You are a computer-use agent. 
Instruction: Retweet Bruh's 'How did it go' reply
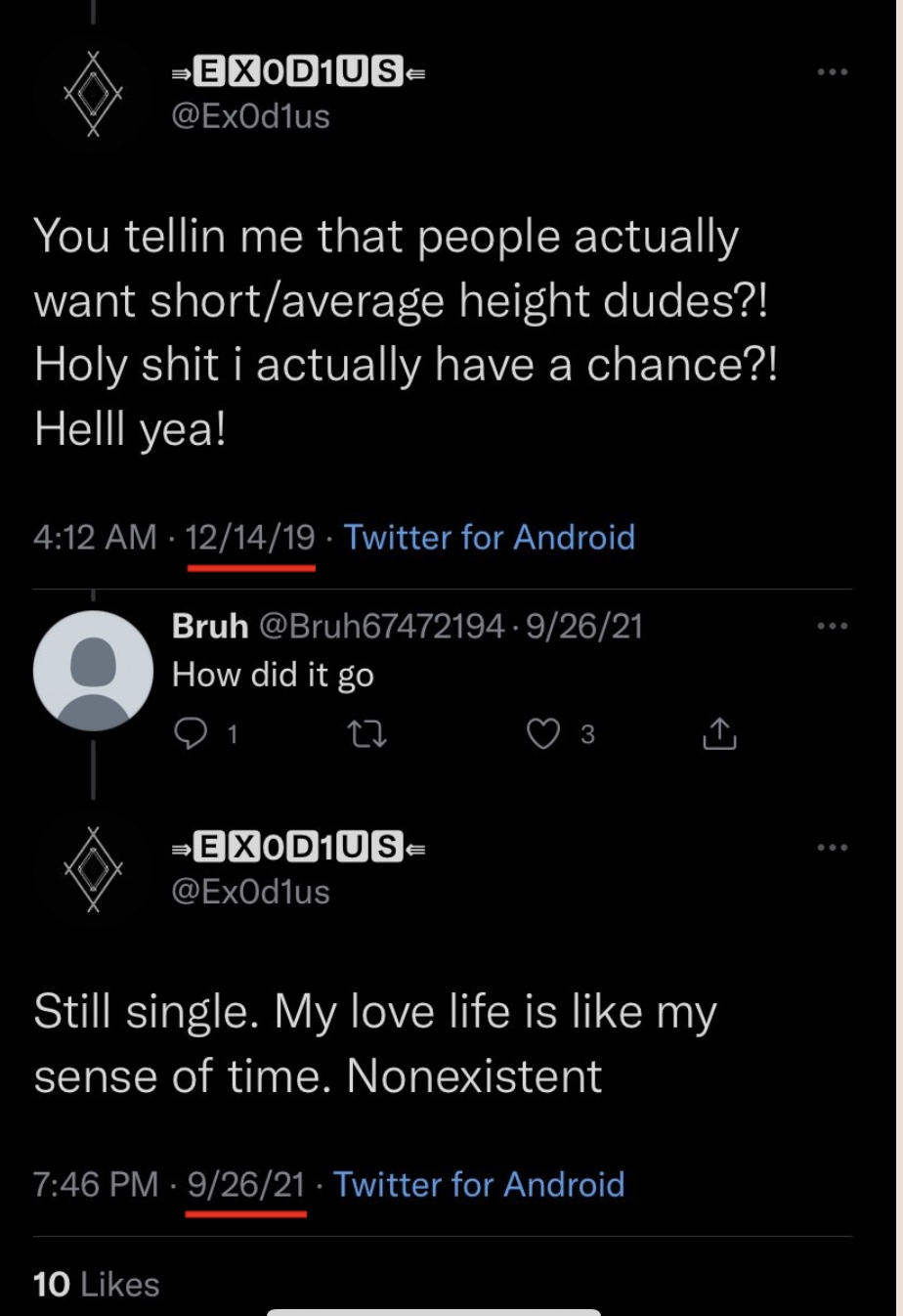tap(368, 733)
